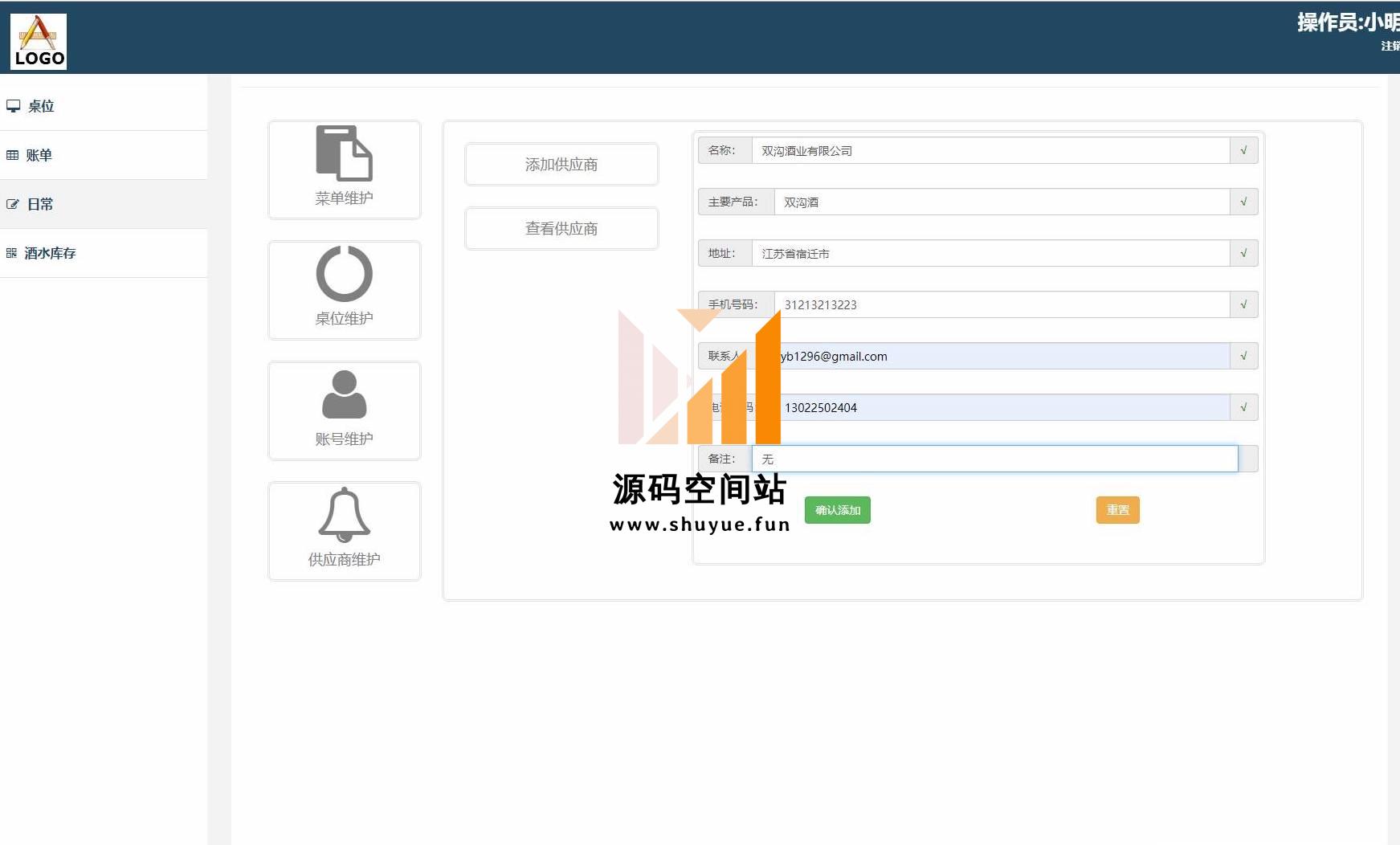Click the monitor icon beside 桌位
This screenshot has height=845, width=1400.
tap(13, 106)
